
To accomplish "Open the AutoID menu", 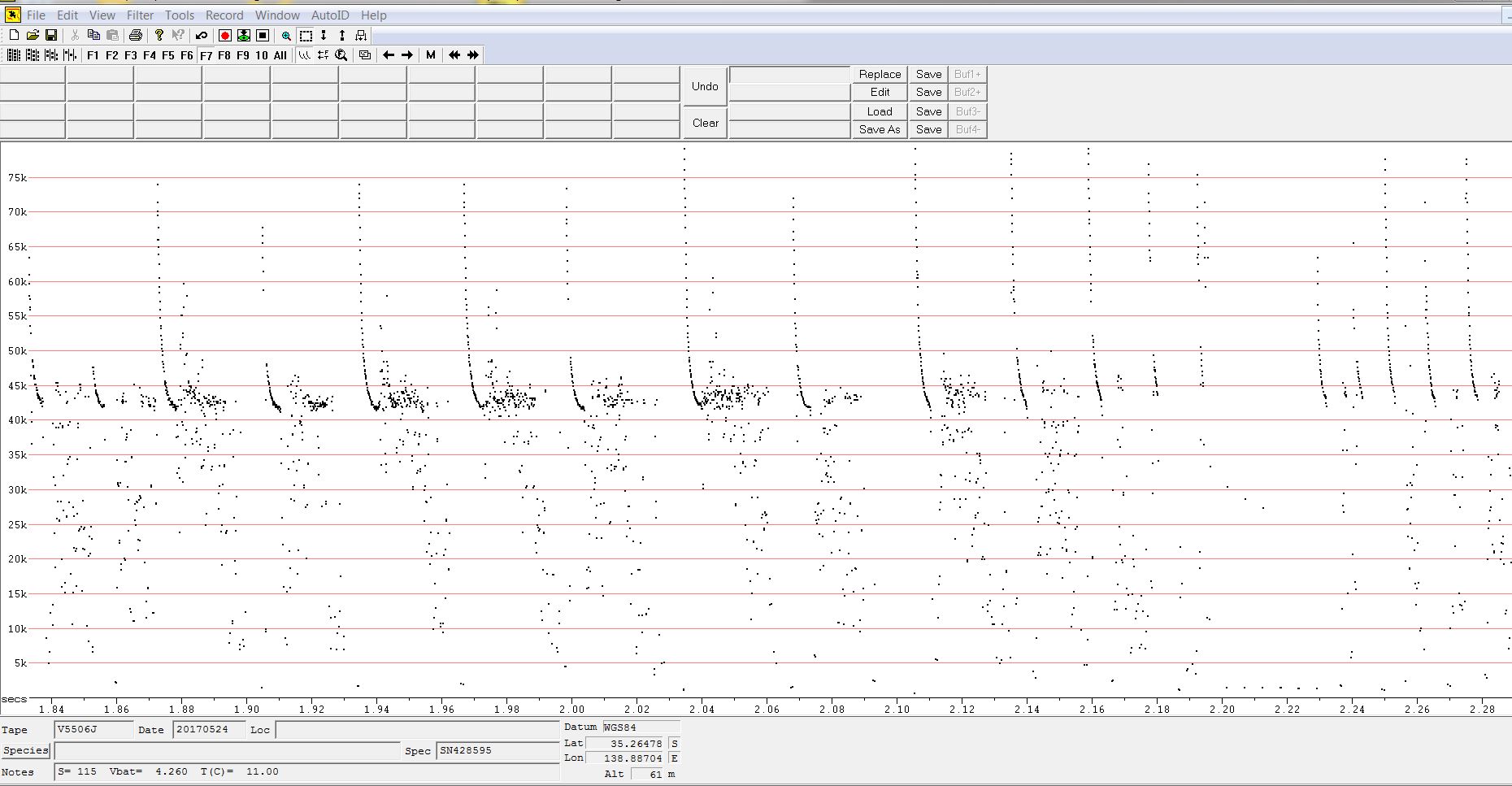I will (x=330, y=15).
